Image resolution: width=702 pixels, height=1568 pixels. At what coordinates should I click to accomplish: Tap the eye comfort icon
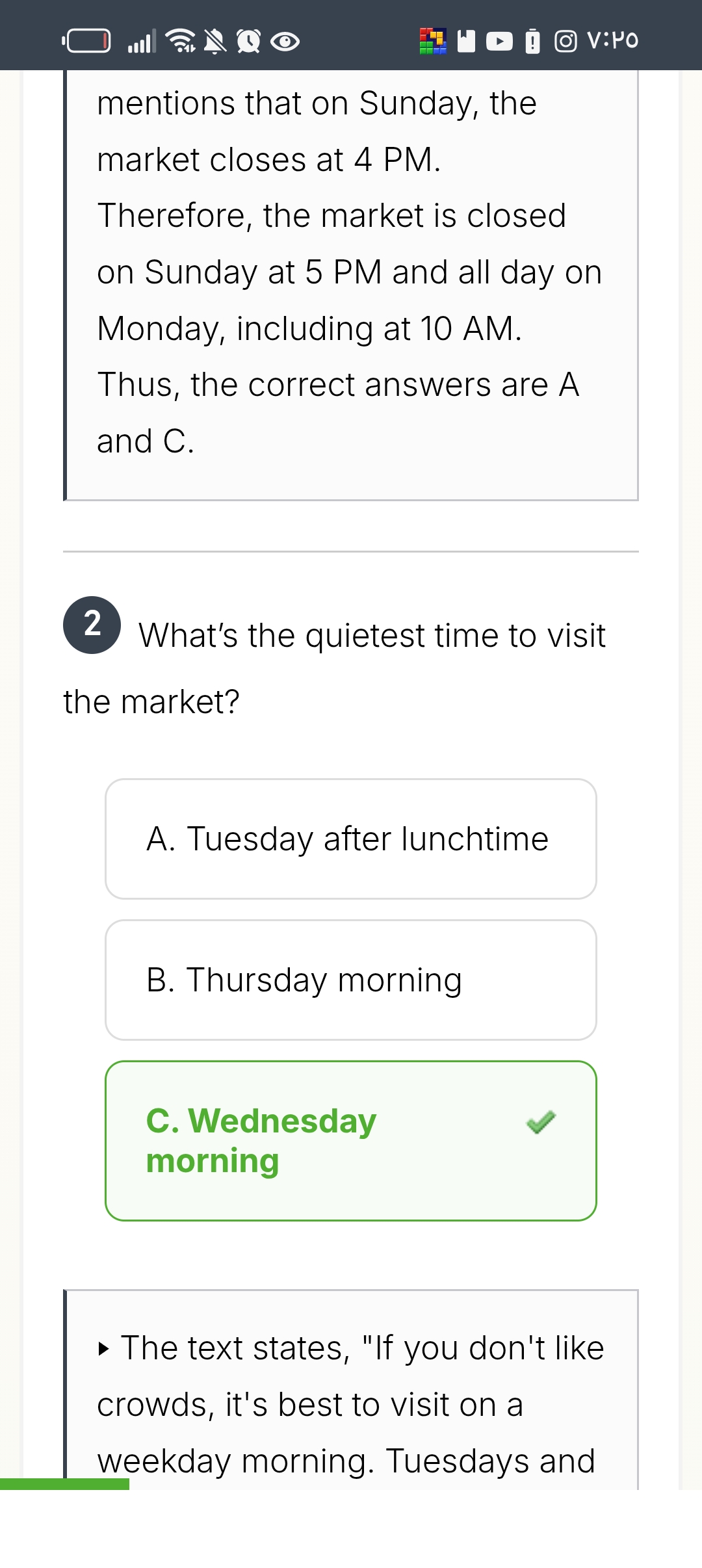(x=285, y=42)
